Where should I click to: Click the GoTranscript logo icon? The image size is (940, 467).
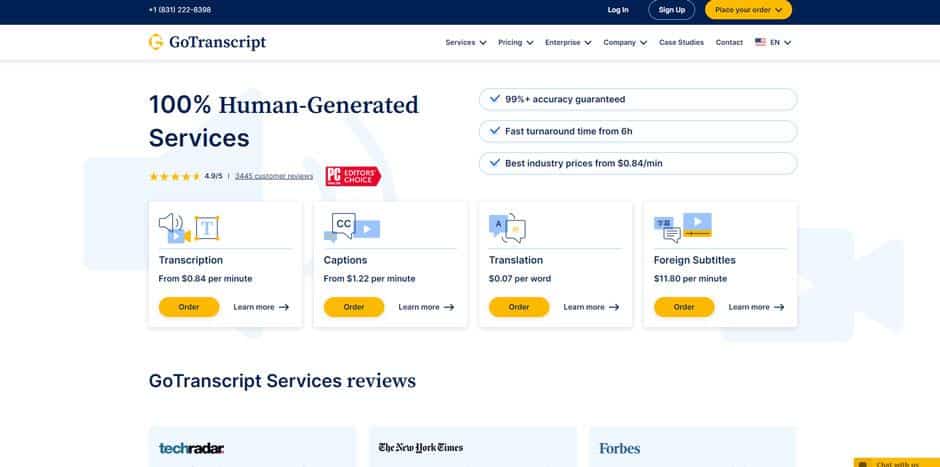[156, 42]
